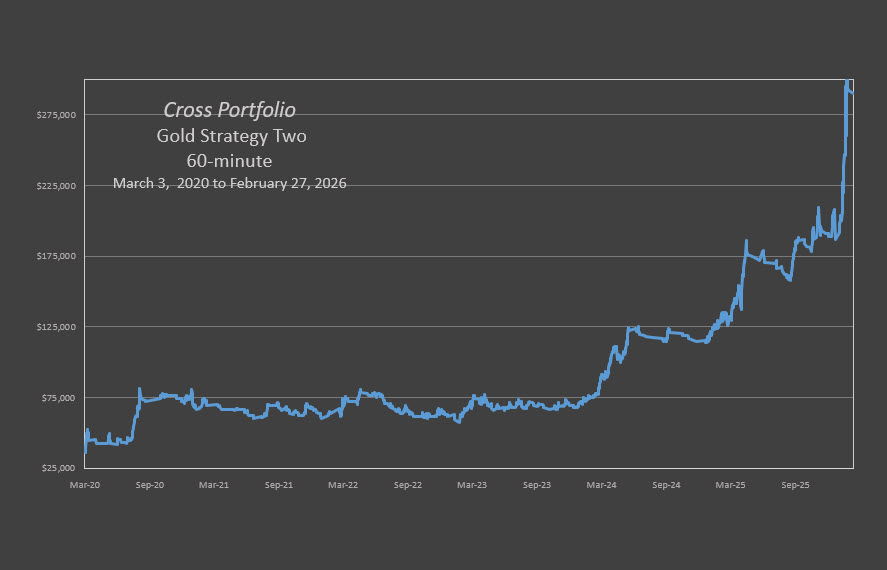Select the Sep-25 x-axis label

[x=795, y=485]
